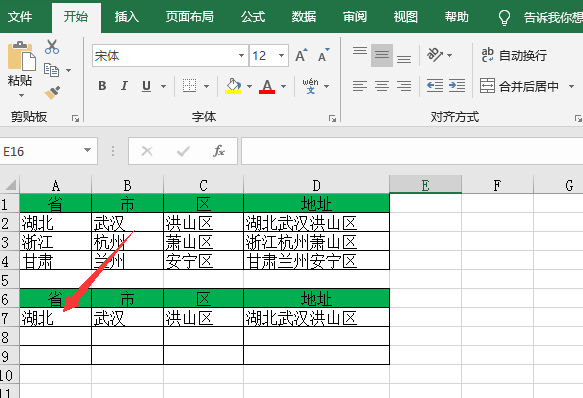
Task: Click into the formula bar input
Action: [x=412, y=151]
